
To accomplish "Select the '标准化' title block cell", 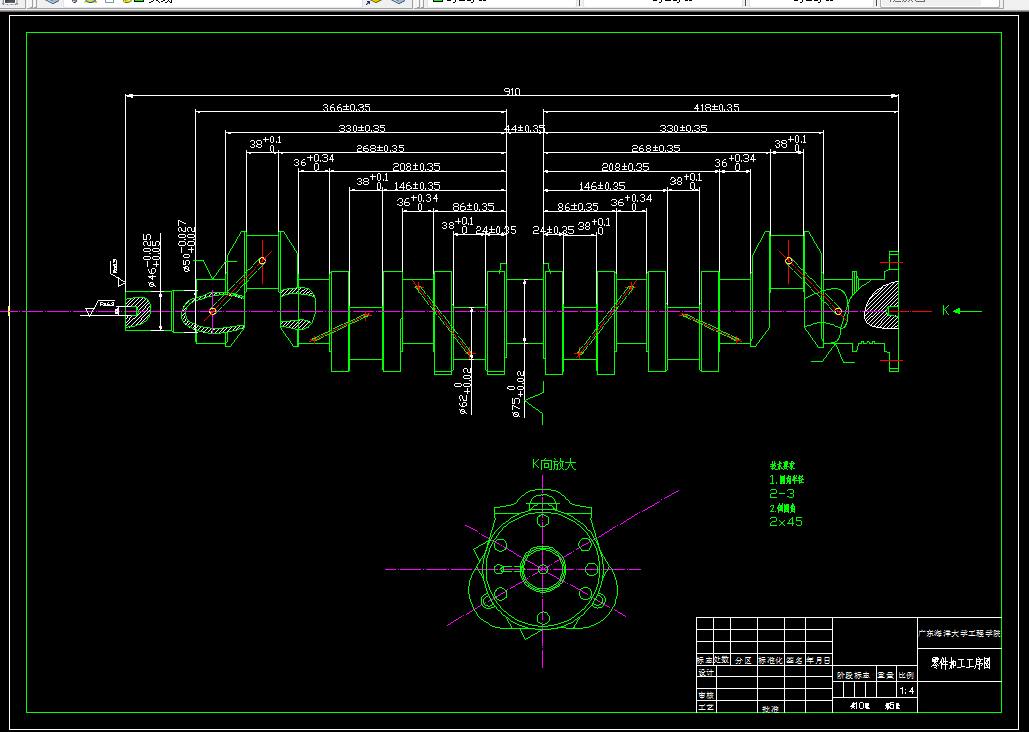I will pos(770,660).
